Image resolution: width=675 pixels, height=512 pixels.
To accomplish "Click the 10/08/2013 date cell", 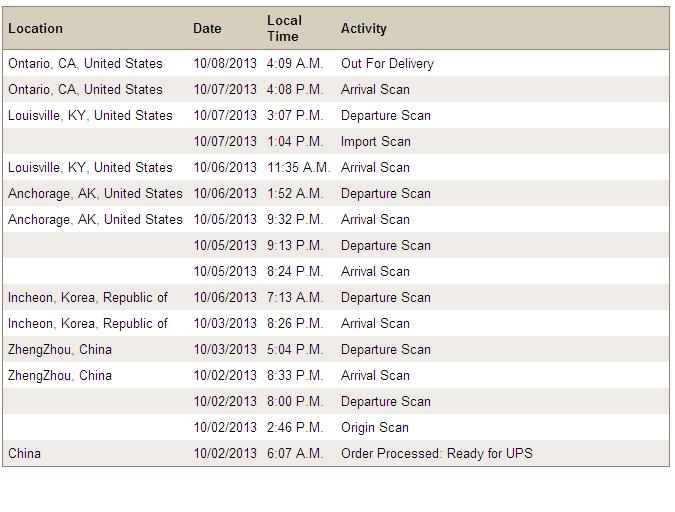I will coord(225,64).
